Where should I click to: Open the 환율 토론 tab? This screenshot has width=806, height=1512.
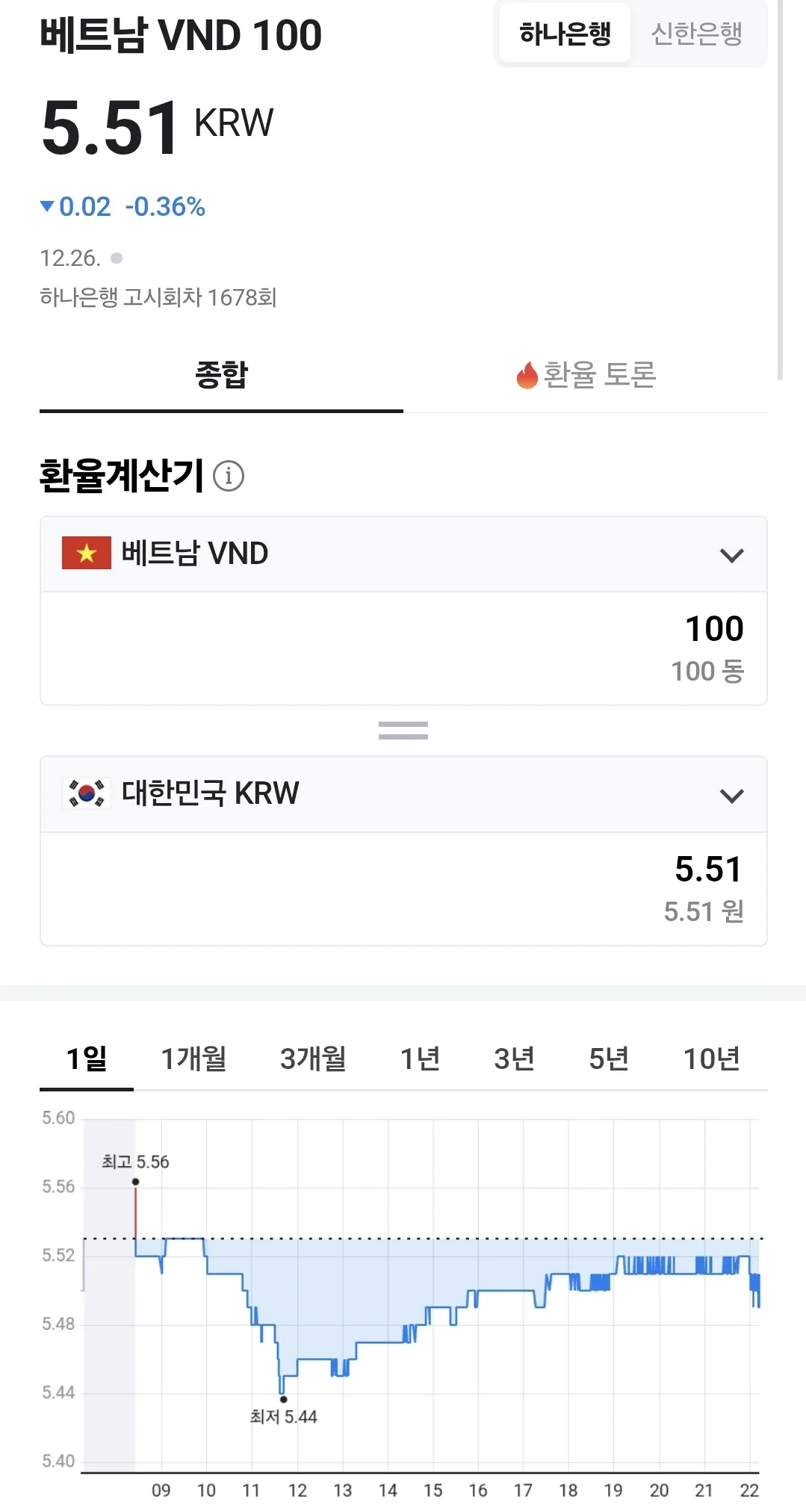pos(586,375)
